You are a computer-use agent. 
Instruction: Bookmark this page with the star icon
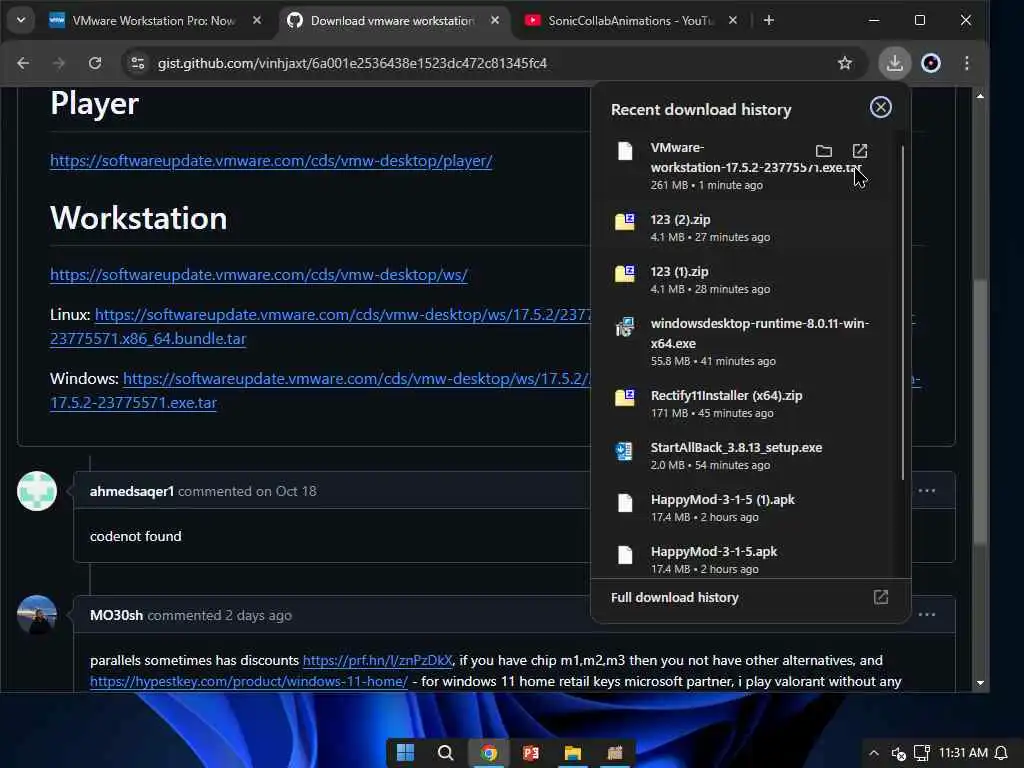[x=844, y=63]
